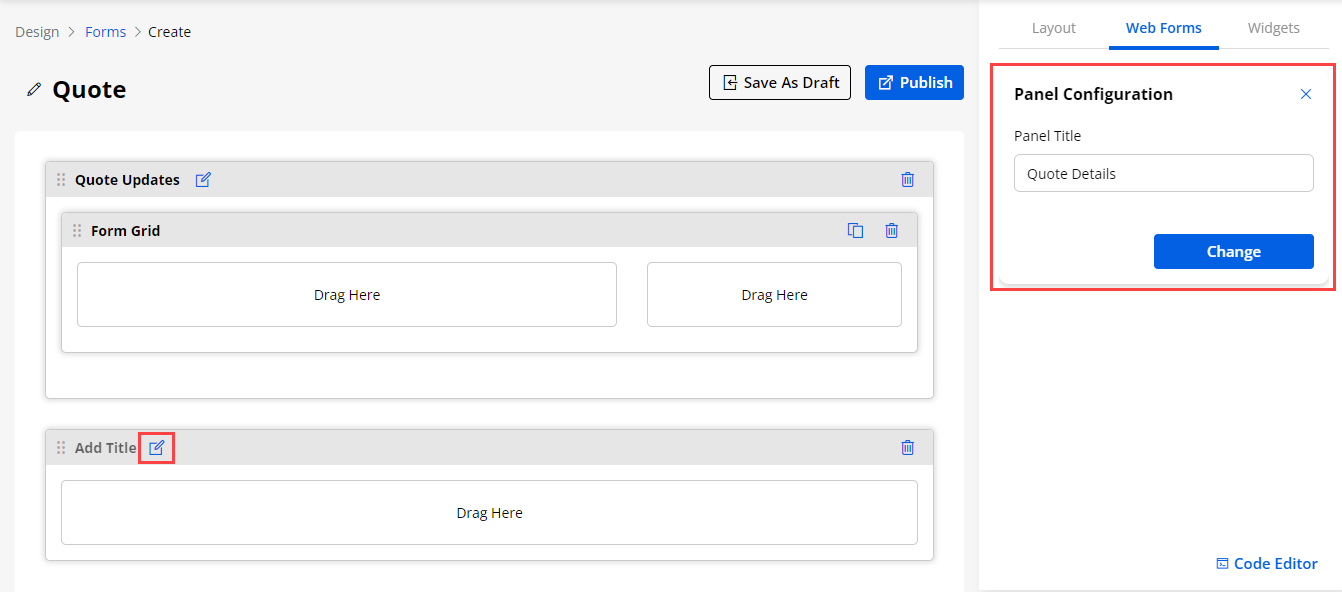Delete the Add Title panel

(907, 448)
